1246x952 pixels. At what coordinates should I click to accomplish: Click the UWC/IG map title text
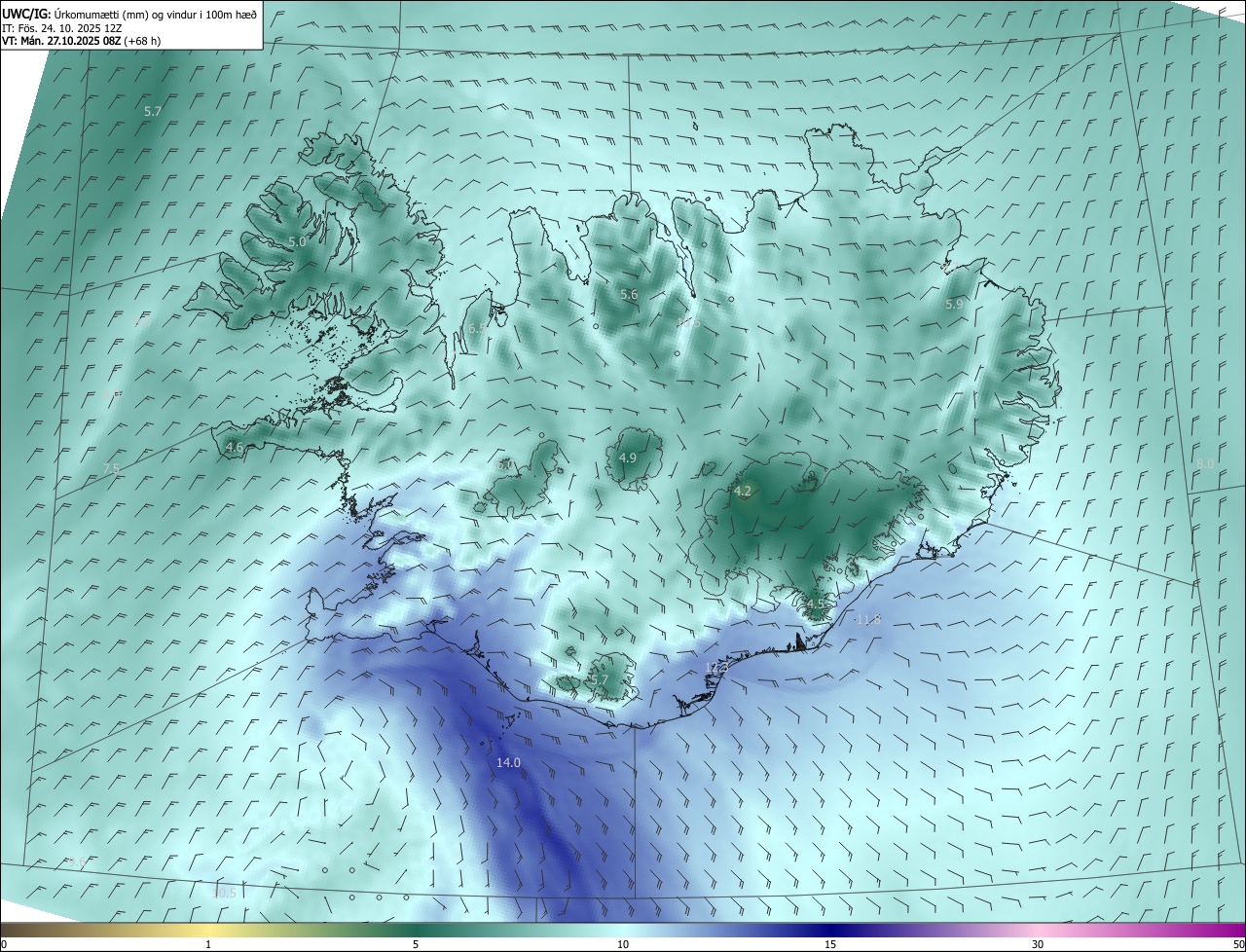(130, 14)
